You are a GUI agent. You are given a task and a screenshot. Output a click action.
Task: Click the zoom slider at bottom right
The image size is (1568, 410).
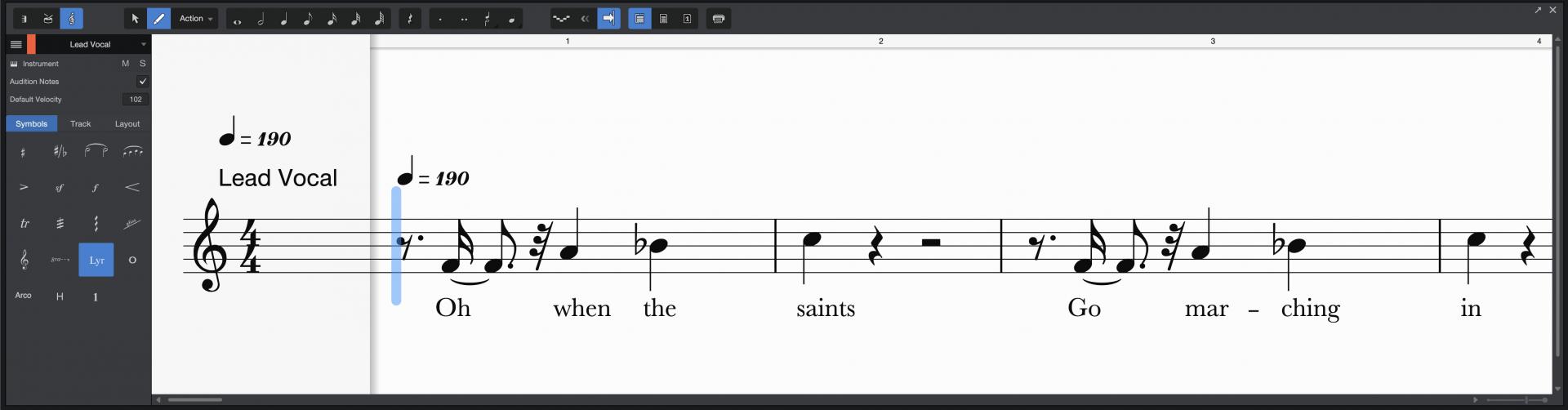pos(1516,400)
